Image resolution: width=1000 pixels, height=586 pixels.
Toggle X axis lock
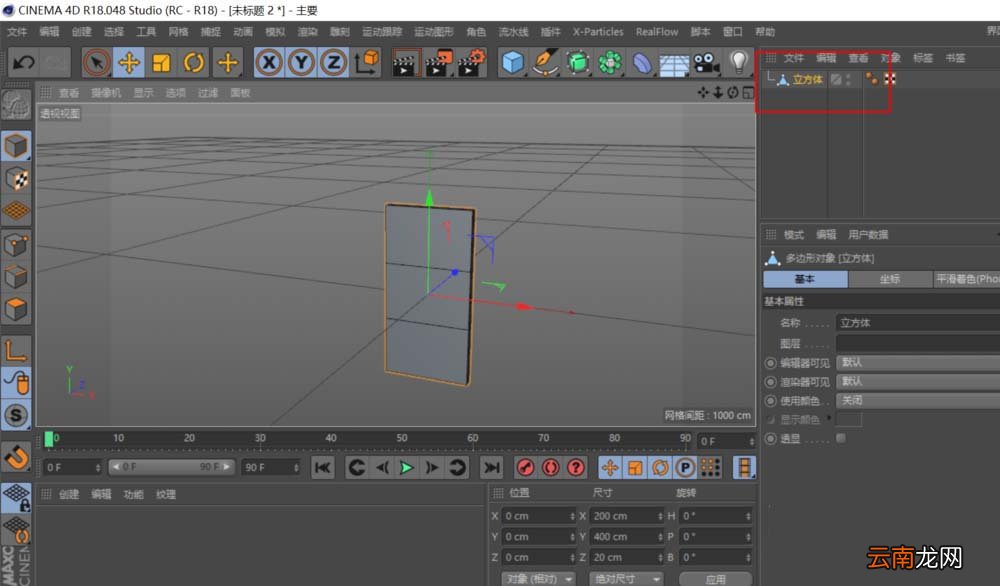(269, 62)
